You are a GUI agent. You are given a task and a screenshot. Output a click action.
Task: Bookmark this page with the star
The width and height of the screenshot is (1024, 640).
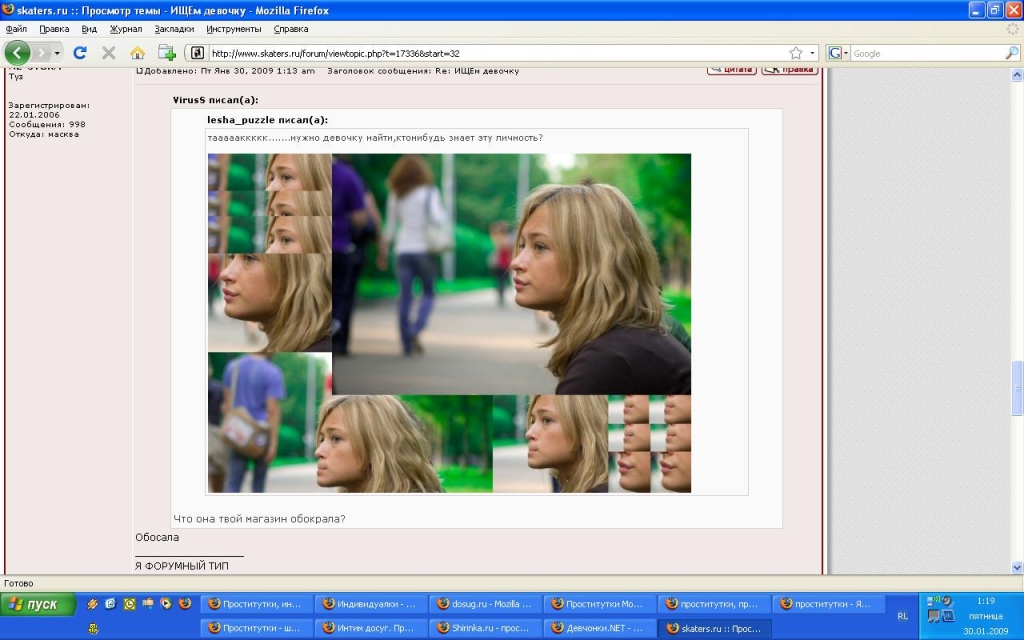795,53
